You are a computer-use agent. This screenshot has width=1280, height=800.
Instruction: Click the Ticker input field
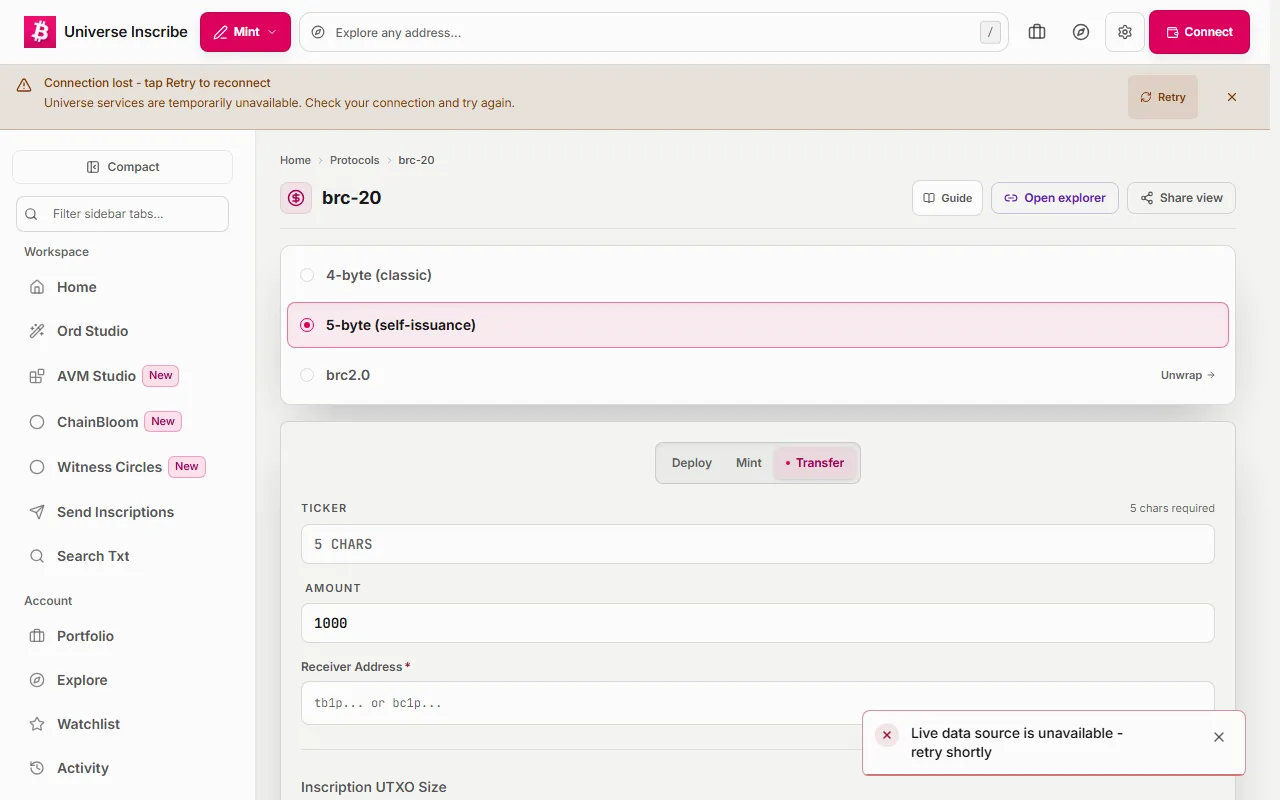[758, 544]
